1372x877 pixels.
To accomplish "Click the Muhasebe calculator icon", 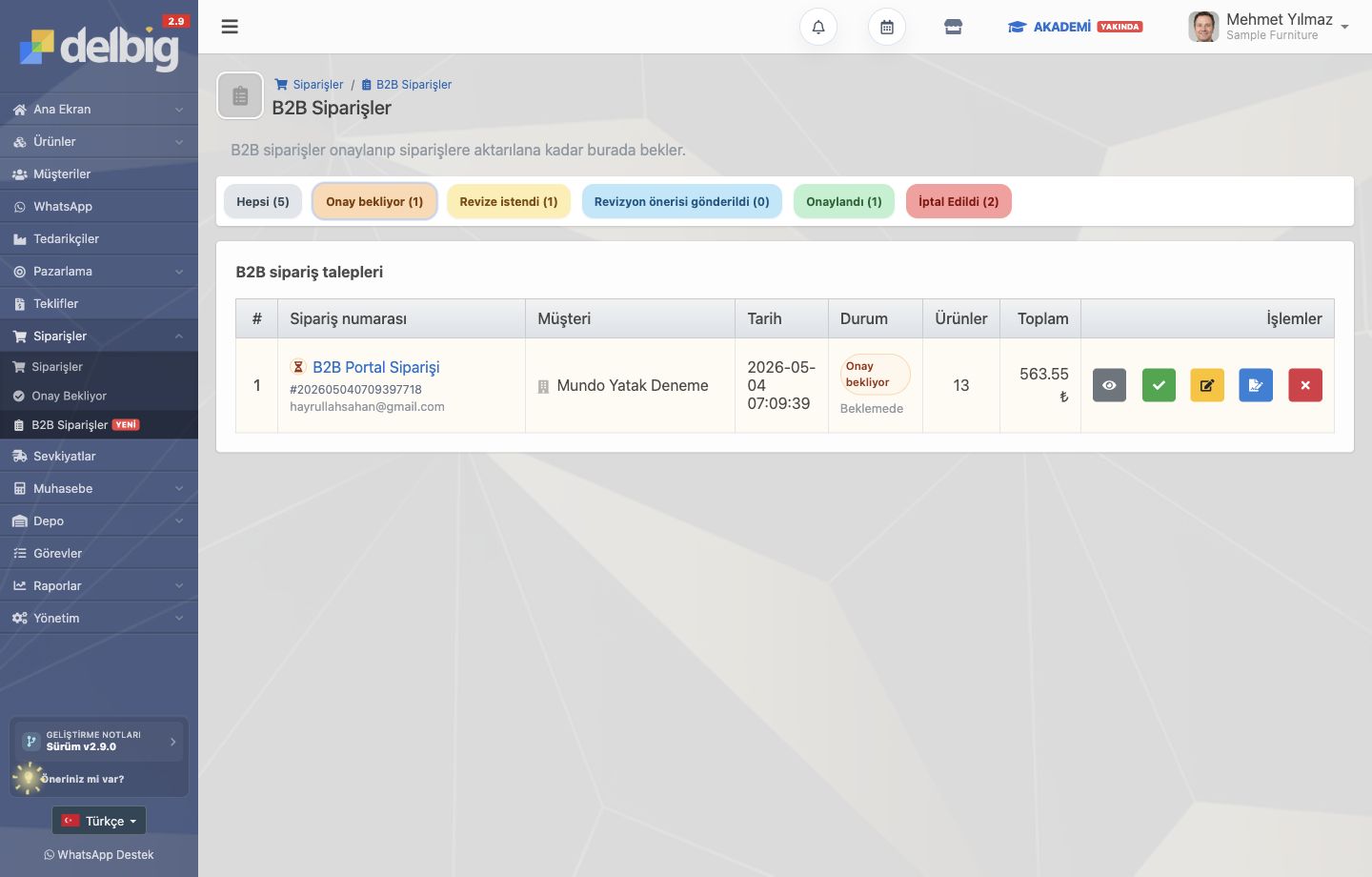I will (x=19, y=489).
